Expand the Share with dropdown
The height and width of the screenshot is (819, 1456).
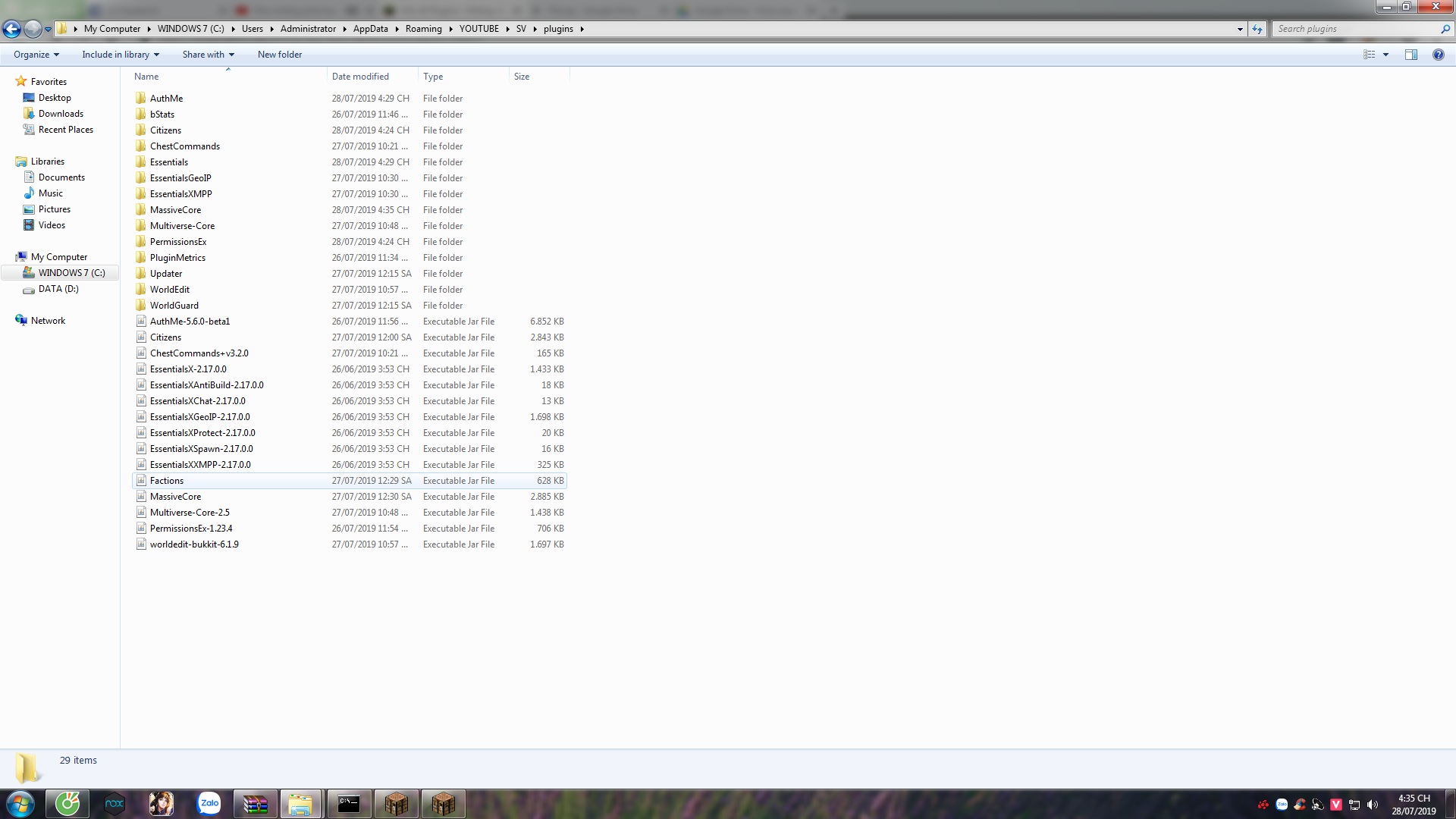(208, 55)
